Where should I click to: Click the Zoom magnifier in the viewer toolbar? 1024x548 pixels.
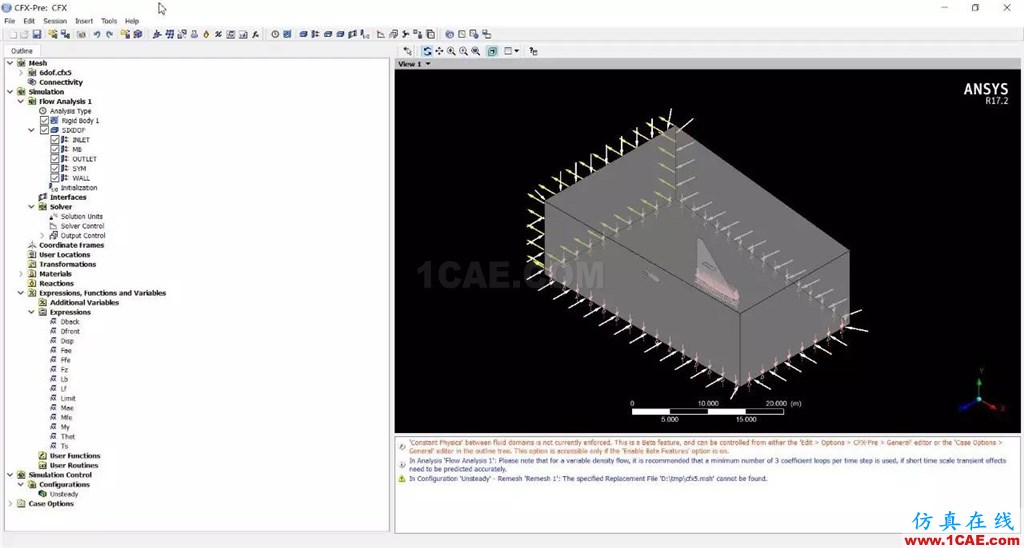451,50
